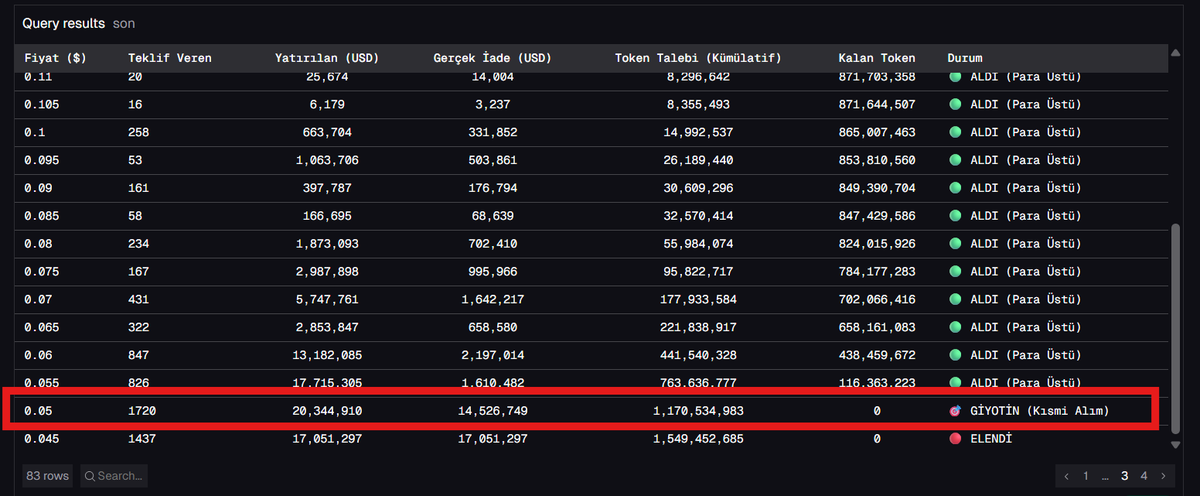This screenshot has width=1200, height=496.
Task: Click the pagination ellipsis
Action: (1105, 477)
